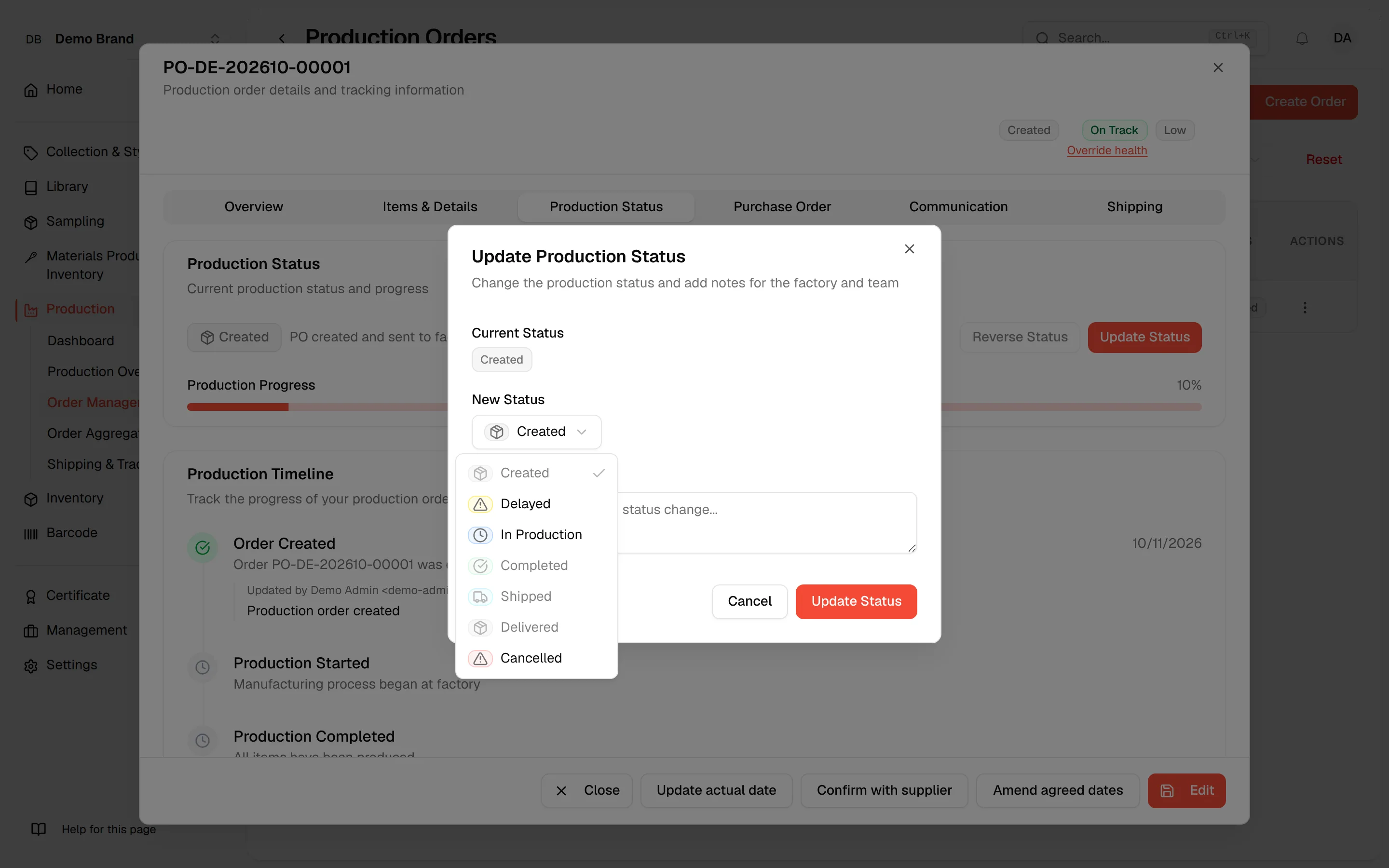
Task: Click the Override health link
Action: tap(1106, 150)
